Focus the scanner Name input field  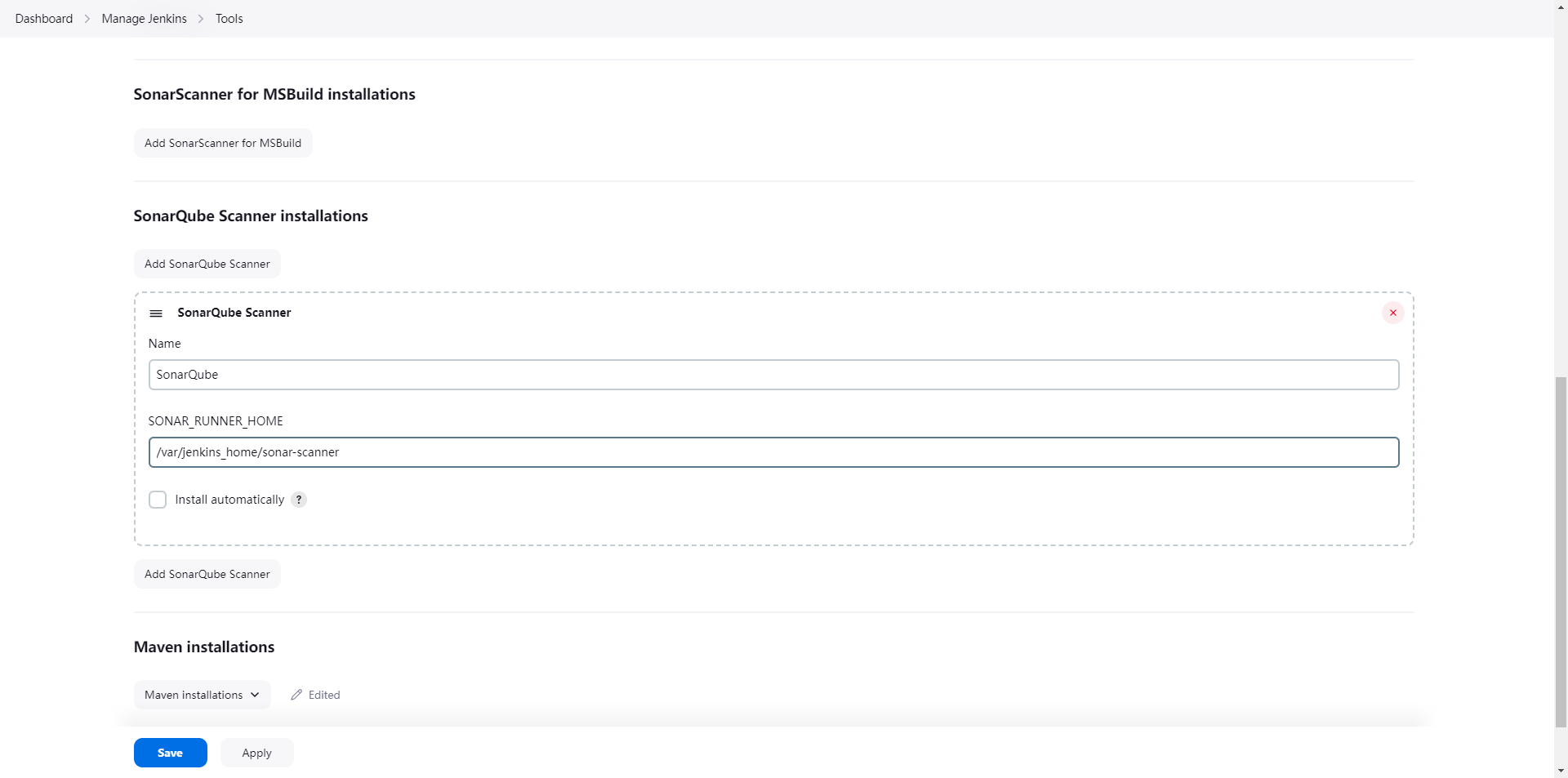coord(773,375)
